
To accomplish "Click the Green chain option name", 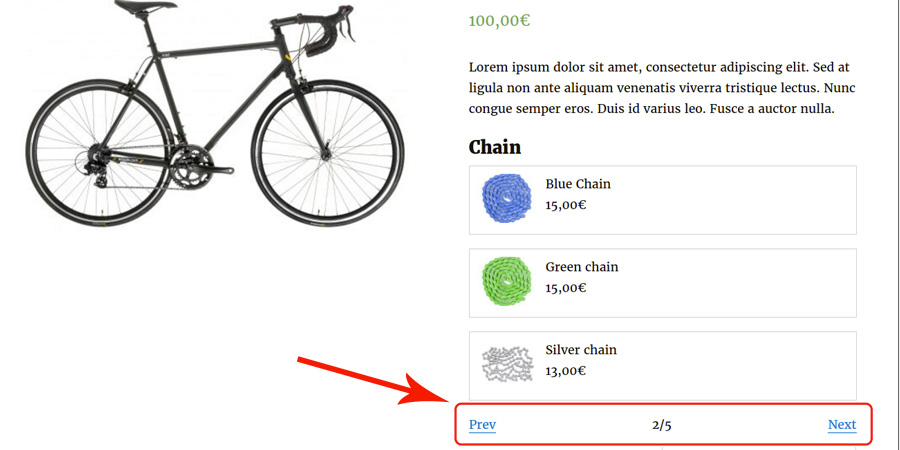I will (582, 267).
